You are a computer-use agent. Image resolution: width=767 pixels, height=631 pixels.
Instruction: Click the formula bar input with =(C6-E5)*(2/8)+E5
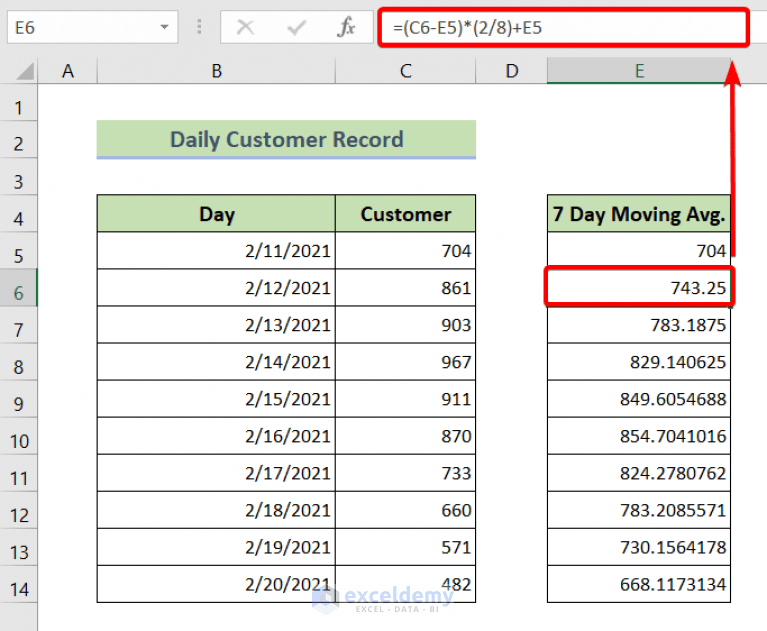(563, 27)
